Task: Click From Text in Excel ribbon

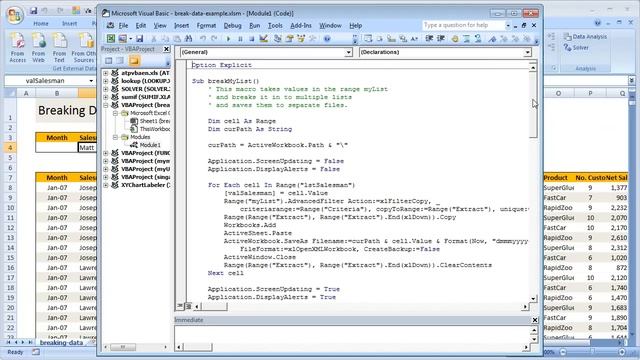Action: tap(59, 48)
